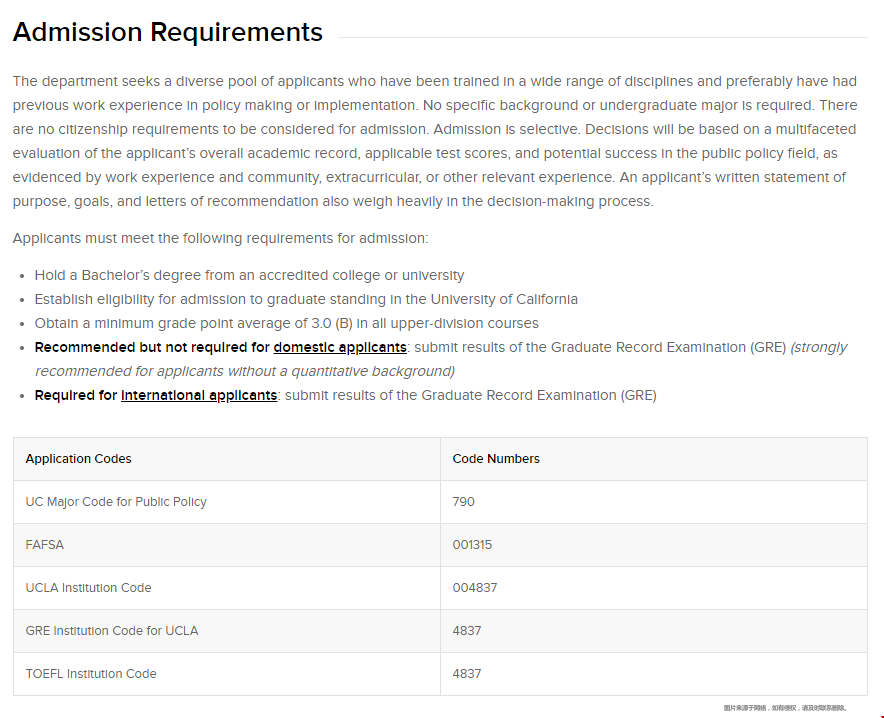Select the Admission Requirements heading
Image resolution: width=884 pixels, height=718 pixels.
tap(167, 32)
